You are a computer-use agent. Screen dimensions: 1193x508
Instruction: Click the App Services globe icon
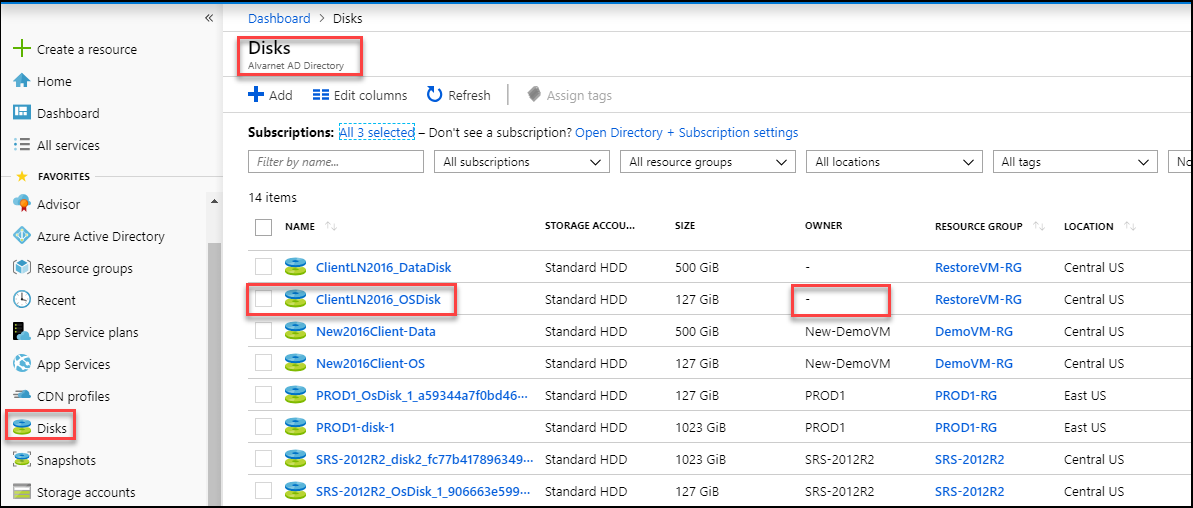(x=22, y=364)
